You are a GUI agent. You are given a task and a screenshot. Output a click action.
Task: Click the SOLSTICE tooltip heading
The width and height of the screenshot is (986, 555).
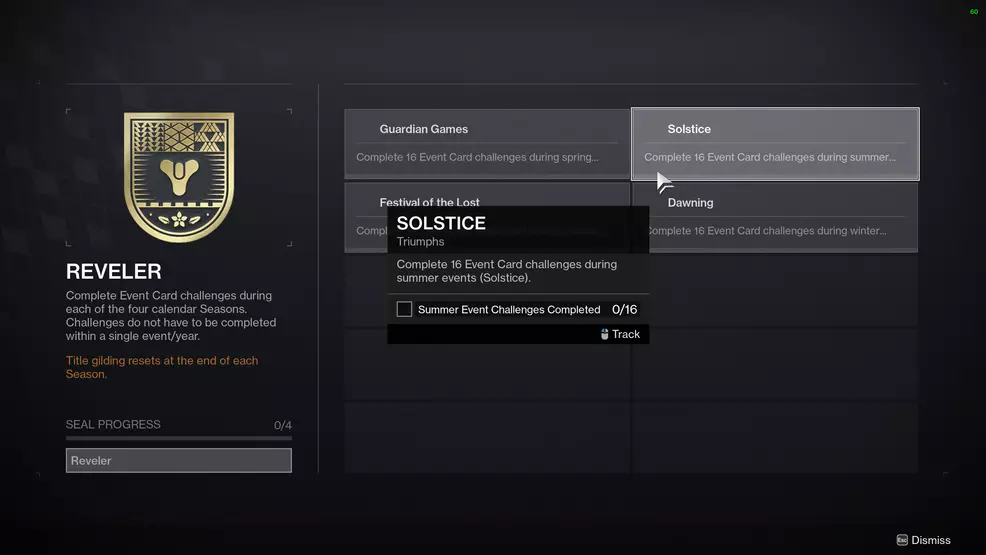[x=441, y=223]
